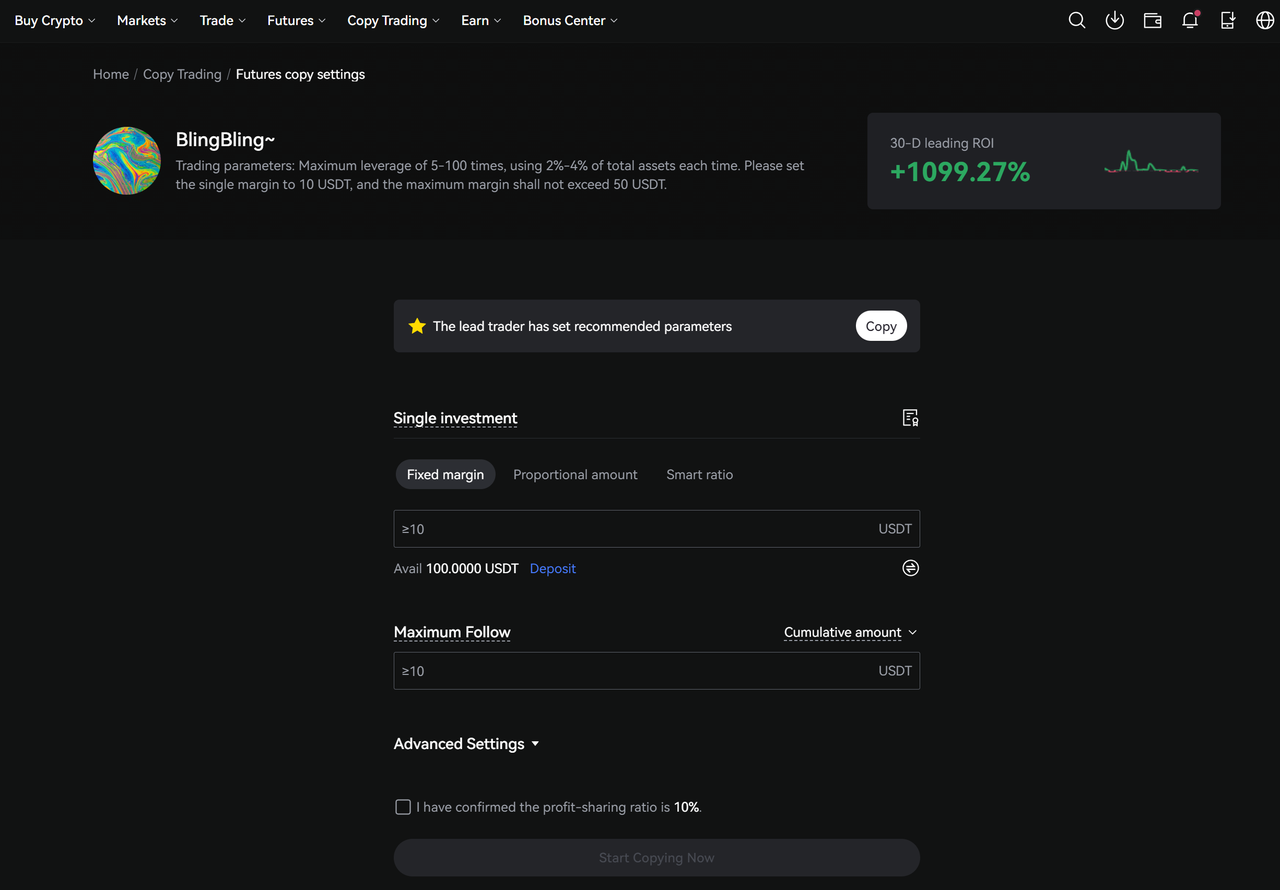Click the transfer swap icon near Deposit

pos(910,568)
